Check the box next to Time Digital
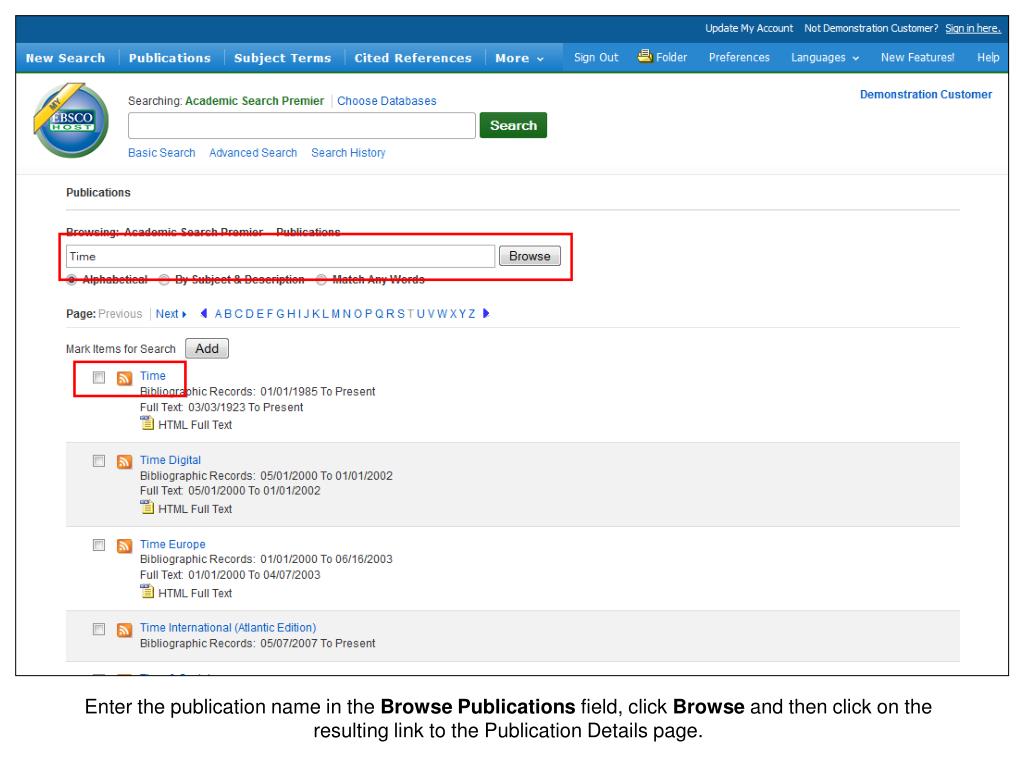Viewport: 1024px width, 768px height. tap(99, 461)
